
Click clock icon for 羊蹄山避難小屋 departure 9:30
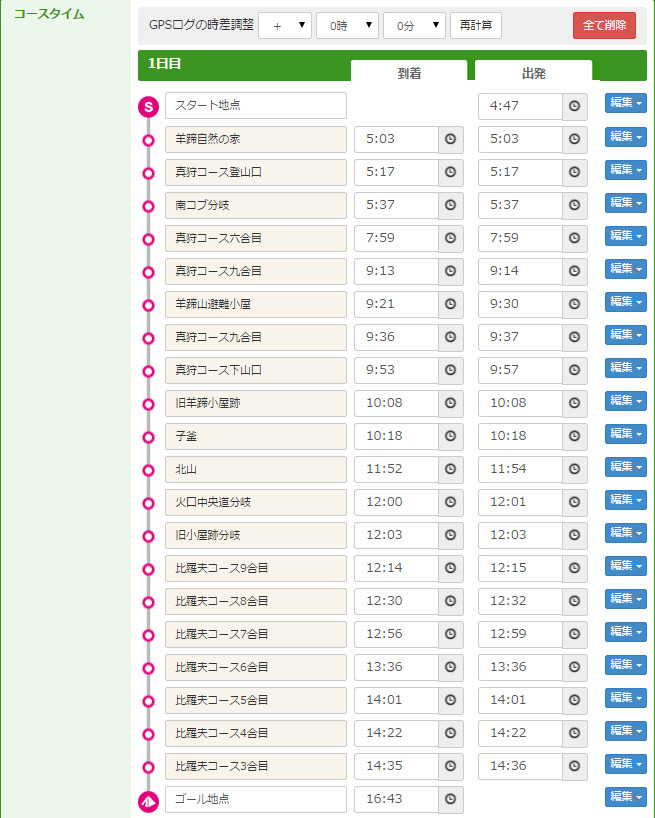click(574, 305)
